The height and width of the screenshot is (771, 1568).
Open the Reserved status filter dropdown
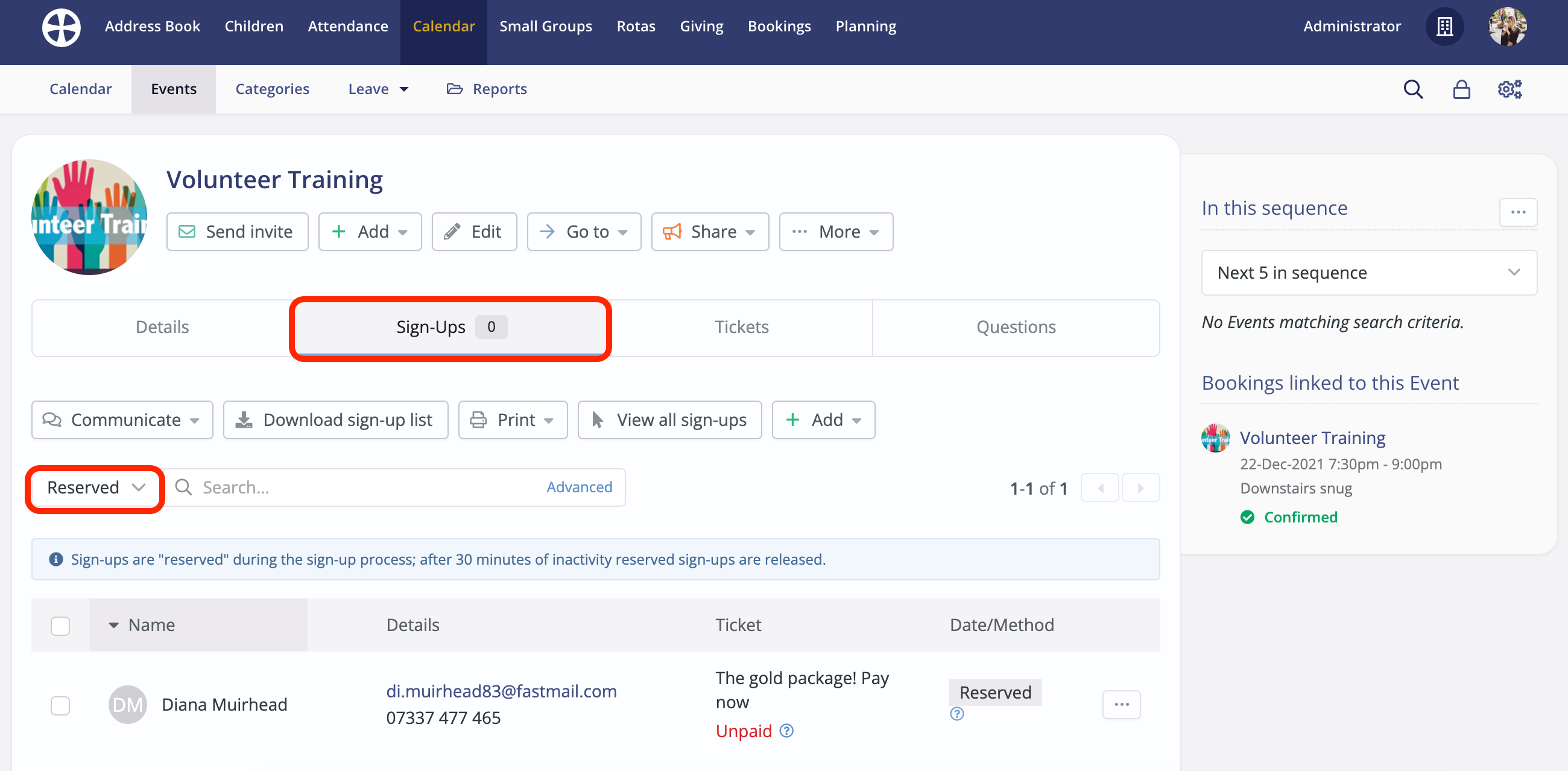(95, 488)
